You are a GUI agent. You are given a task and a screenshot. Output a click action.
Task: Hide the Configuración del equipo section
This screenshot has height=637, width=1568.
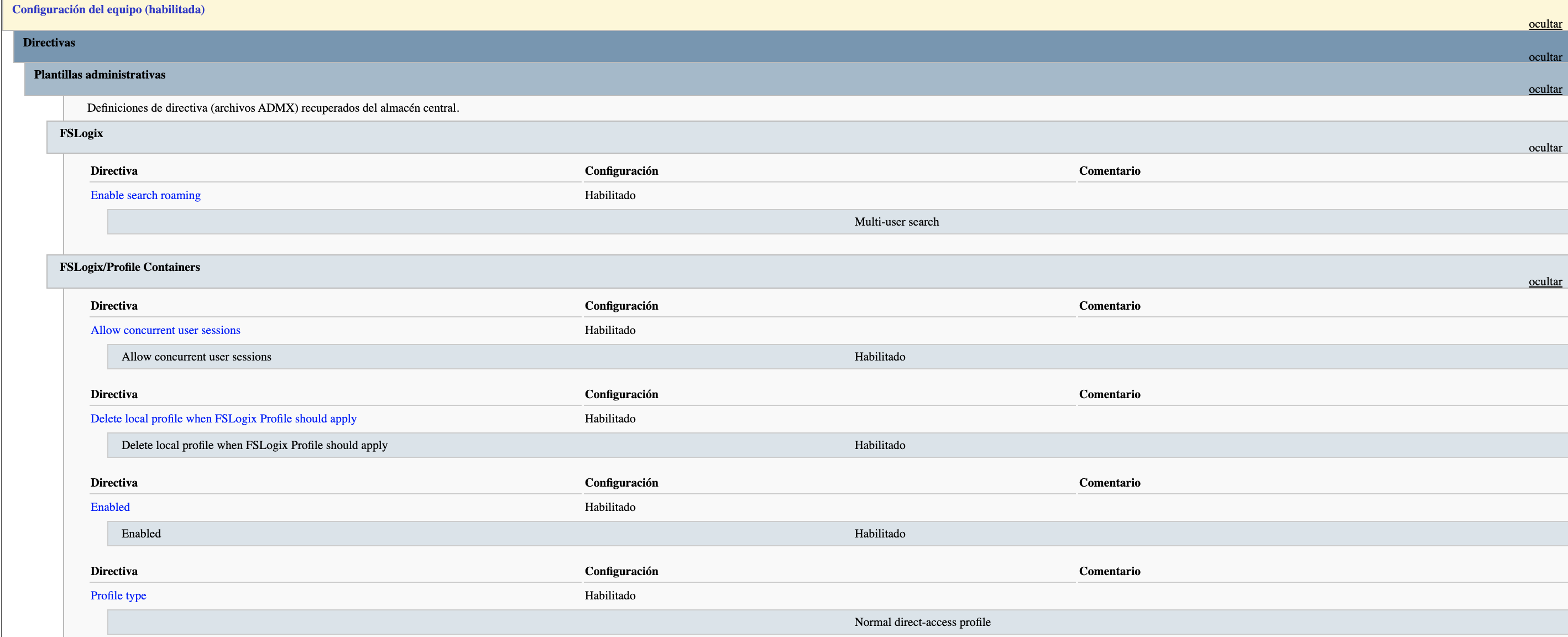pyautogui.click(x=1544, y=24)
